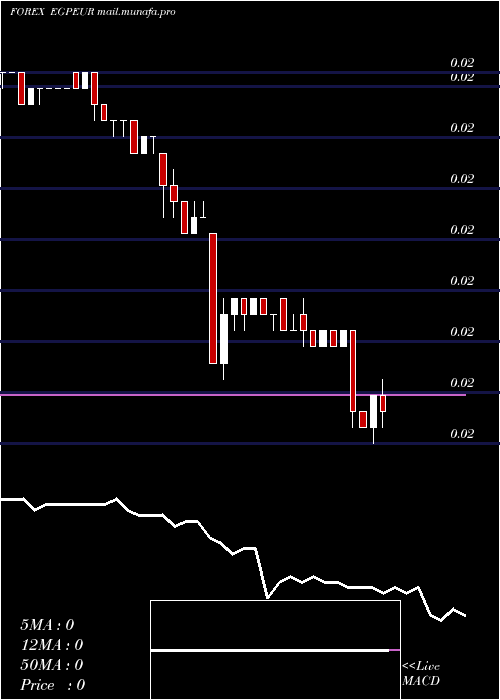The width and height of the screenshot is (500, 700).
Task: Click the MACD panel box at the bottom
Action: [275, 650]
